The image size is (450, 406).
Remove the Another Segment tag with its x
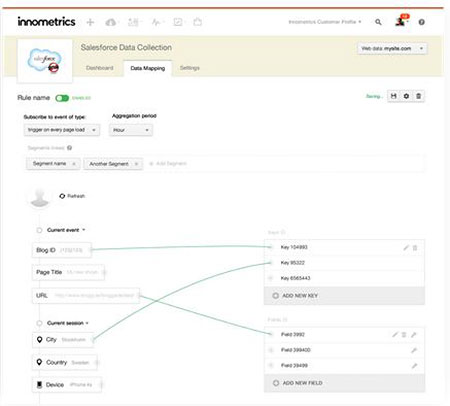[x=136, y=164]
